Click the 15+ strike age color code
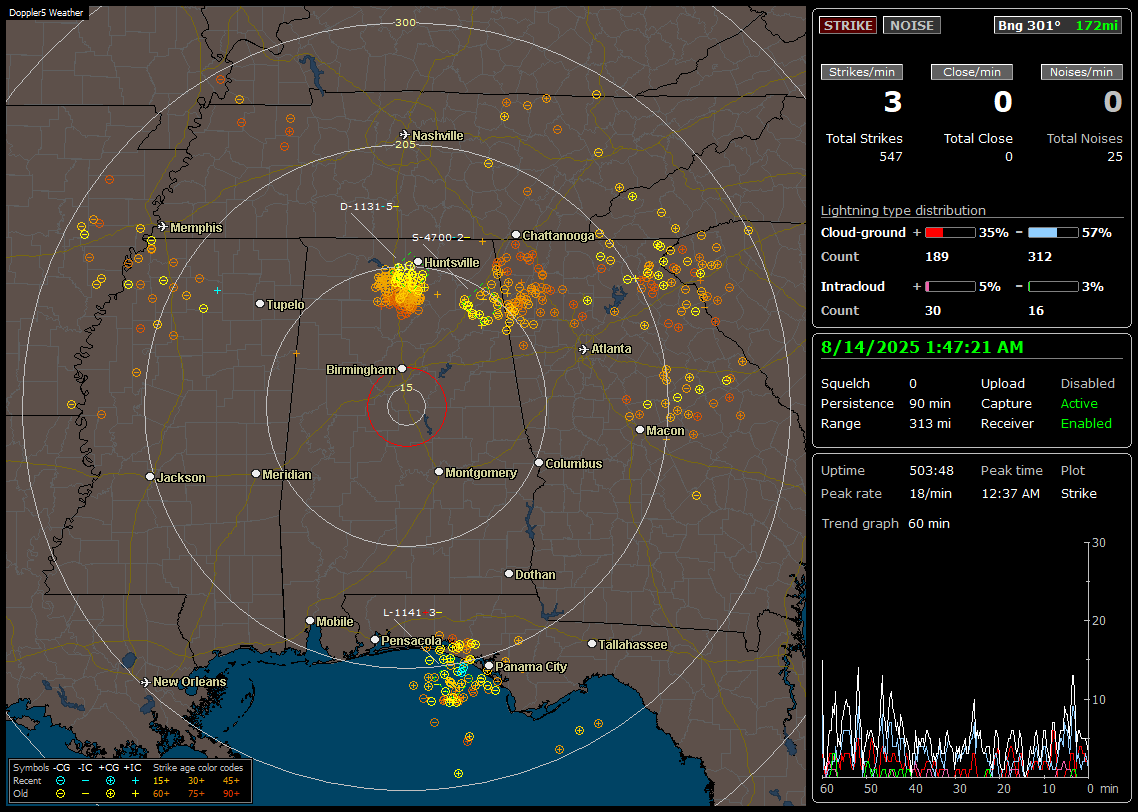The image size is (1138, 812). 161,781
